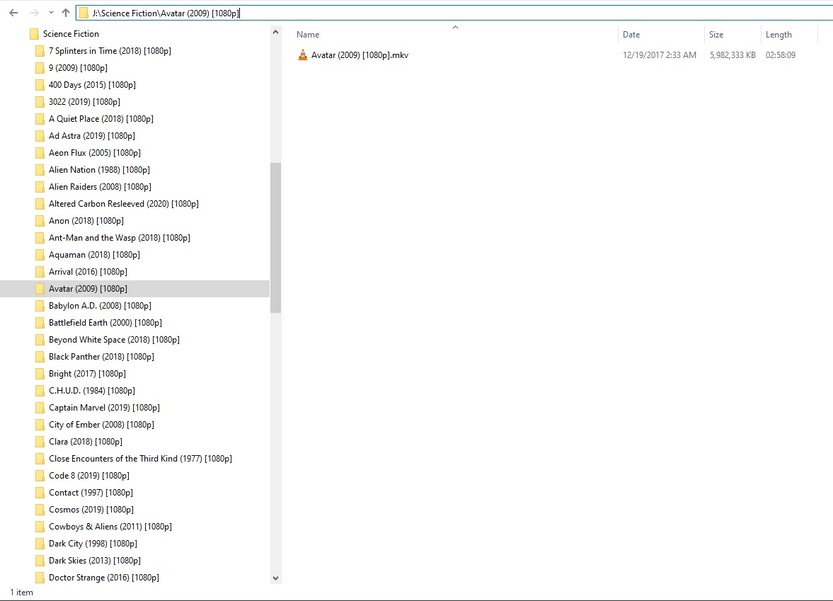Click folder icon next to Alien Nation
833x601 pixels.
[40, 170]
